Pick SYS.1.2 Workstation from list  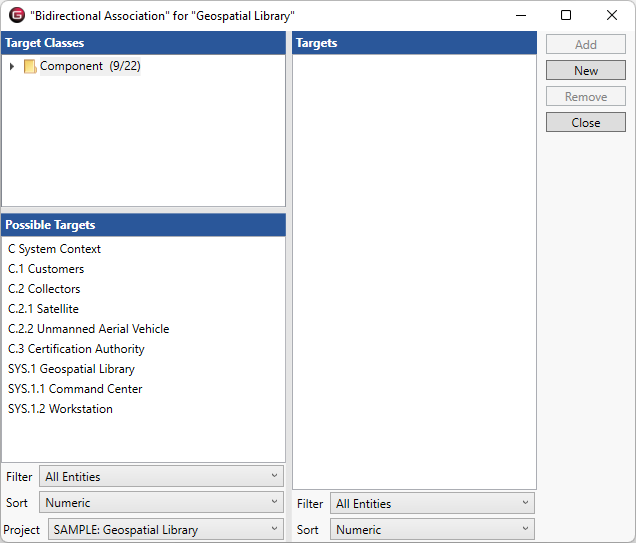pos(60,409)
